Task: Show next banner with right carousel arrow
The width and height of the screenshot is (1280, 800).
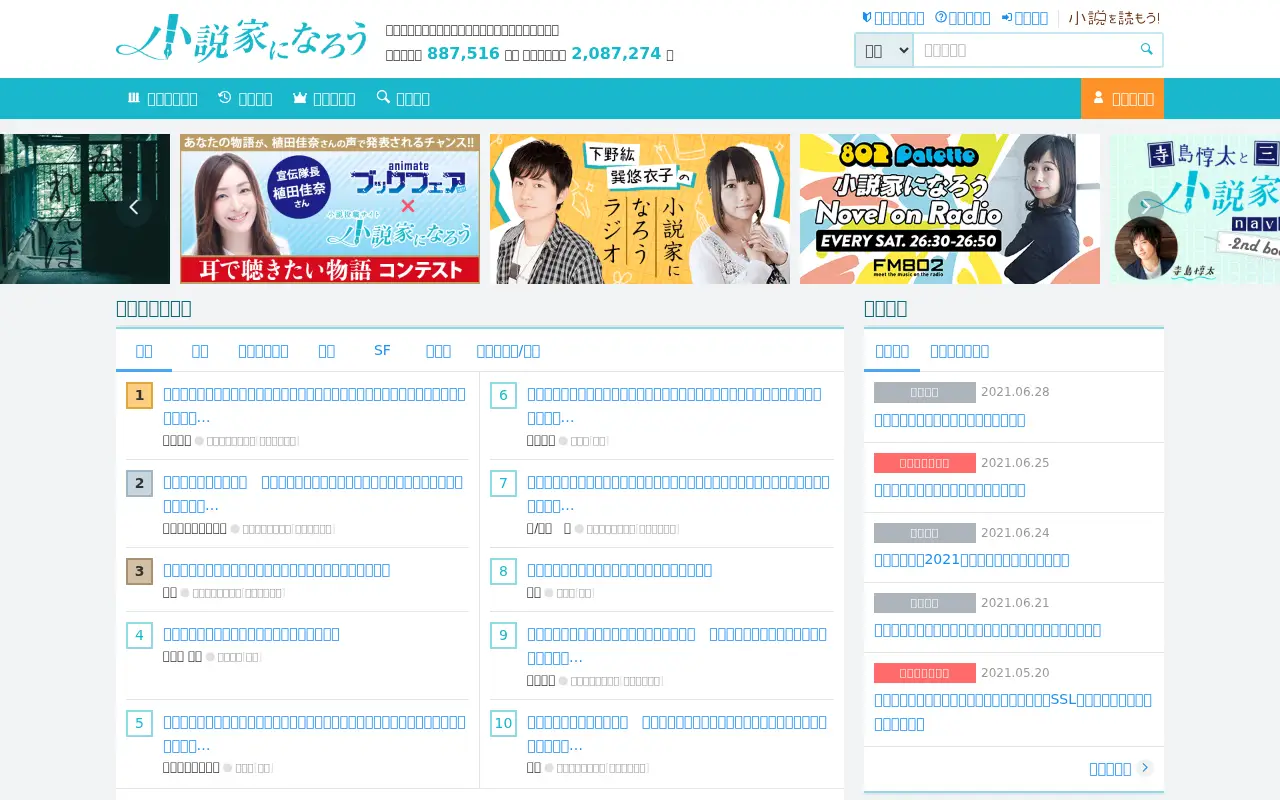Action: [1146, 208]
